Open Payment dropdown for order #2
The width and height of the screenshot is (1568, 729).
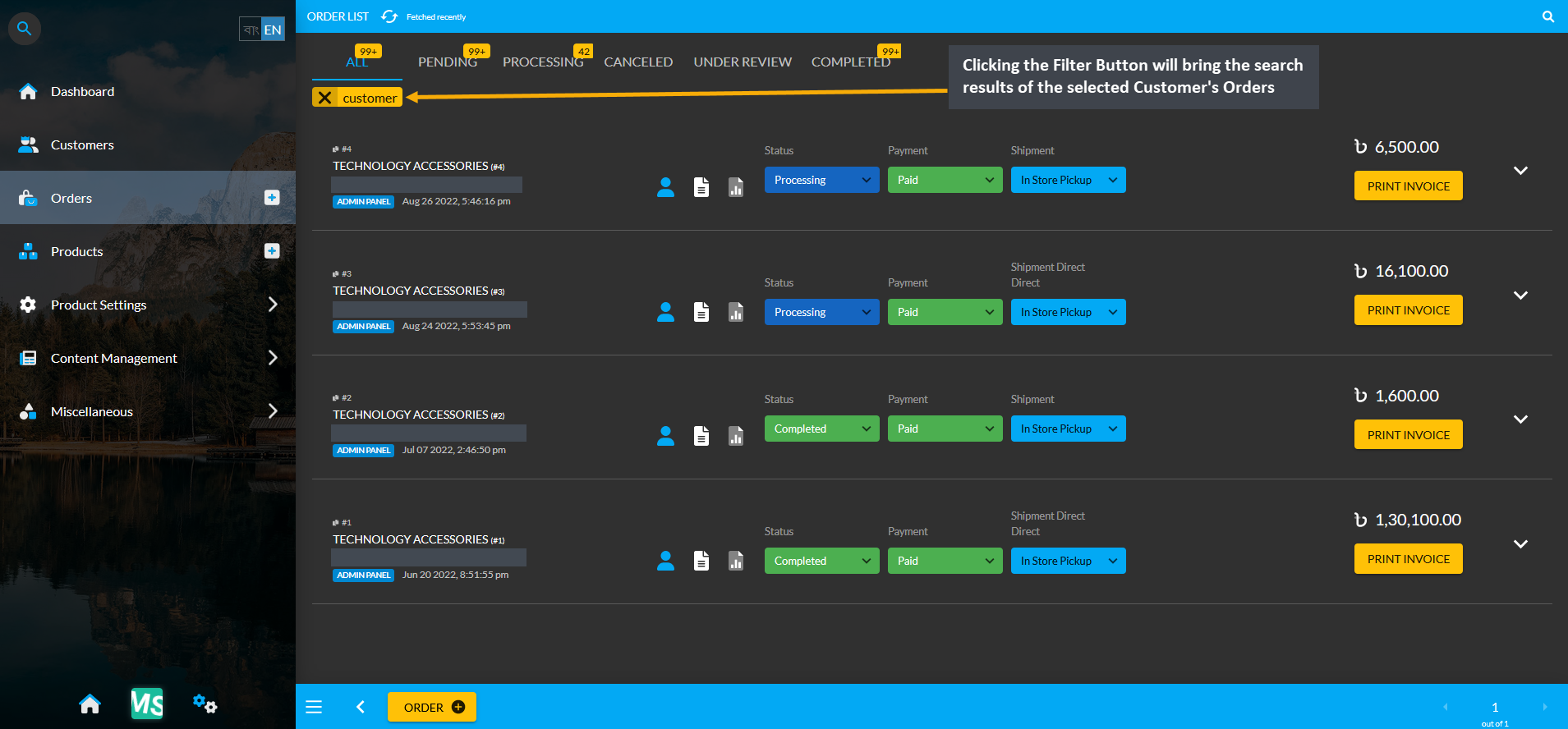pyautogui.click(x=945, y=429)
